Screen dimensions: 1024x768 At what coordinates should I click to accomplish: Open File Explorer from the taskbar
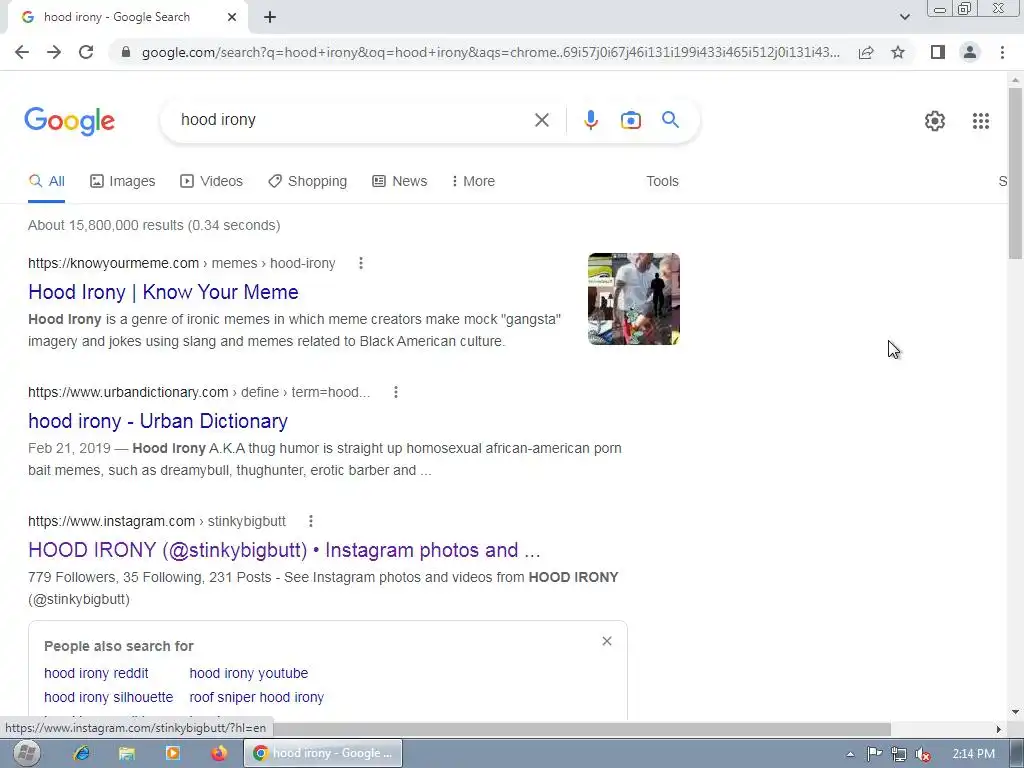[x=127, y=753]
